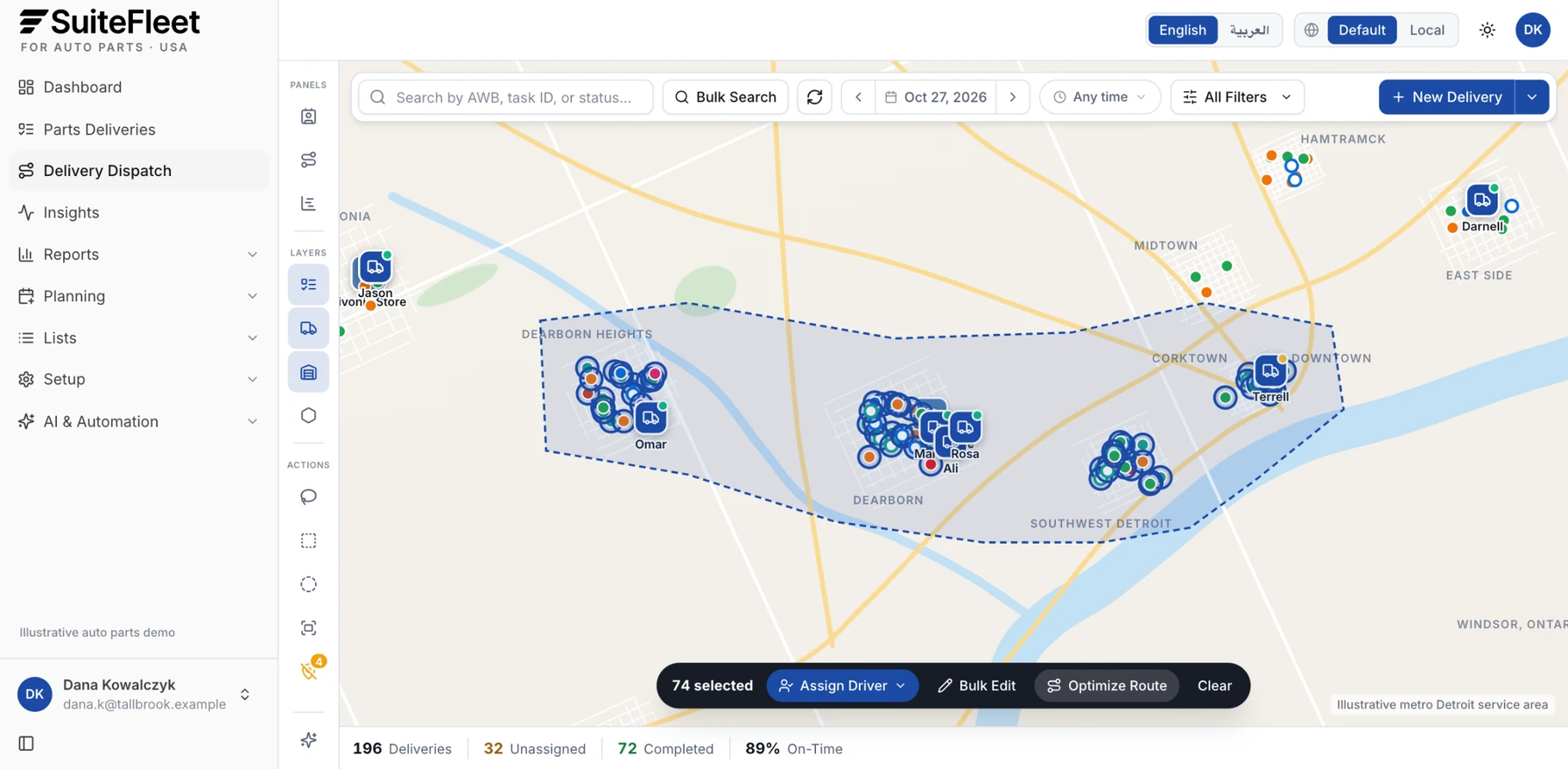The image size is (1568, 769).
Task: Toggle the driver vehicles layer
Action: point(308,328)
